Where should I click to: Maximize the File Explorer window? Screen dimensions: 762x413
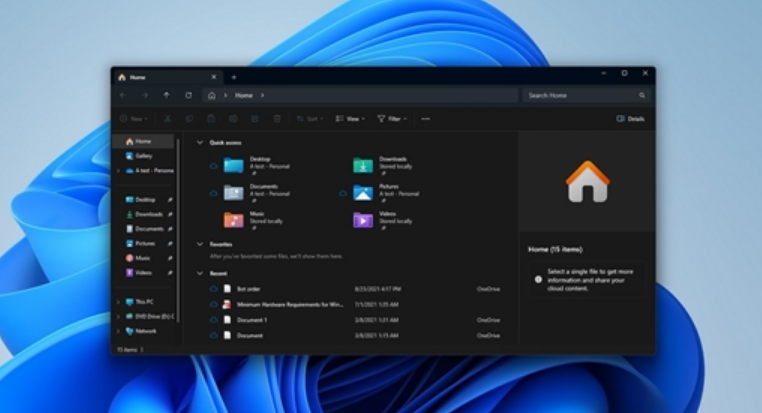624,73
